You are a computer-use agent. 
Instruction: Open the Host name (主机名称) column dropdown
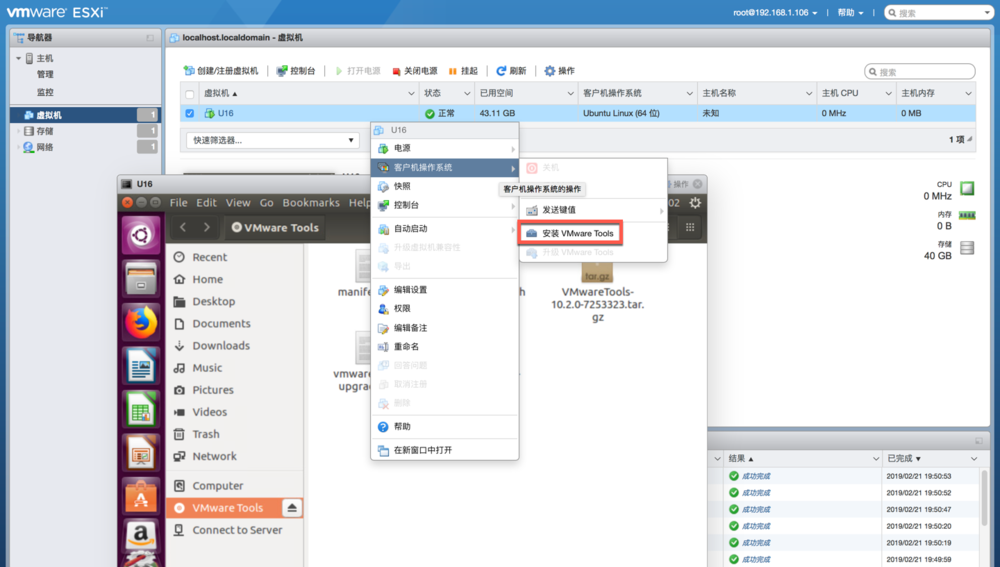click(x=809, y=94)
